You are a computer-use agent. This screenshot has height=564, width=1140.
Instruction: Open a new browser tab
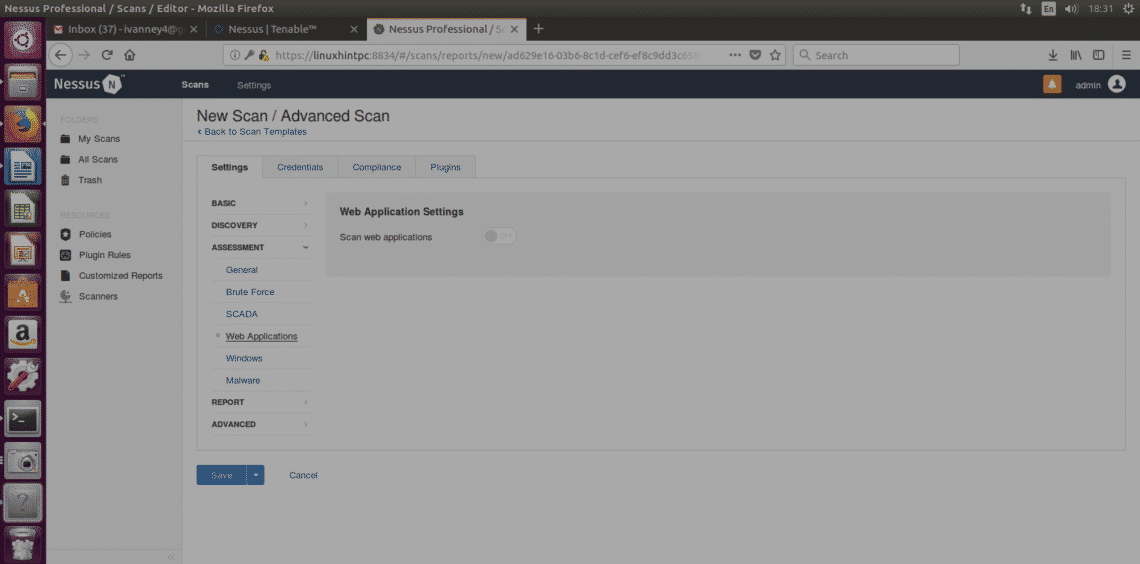(x=539, y=29)
